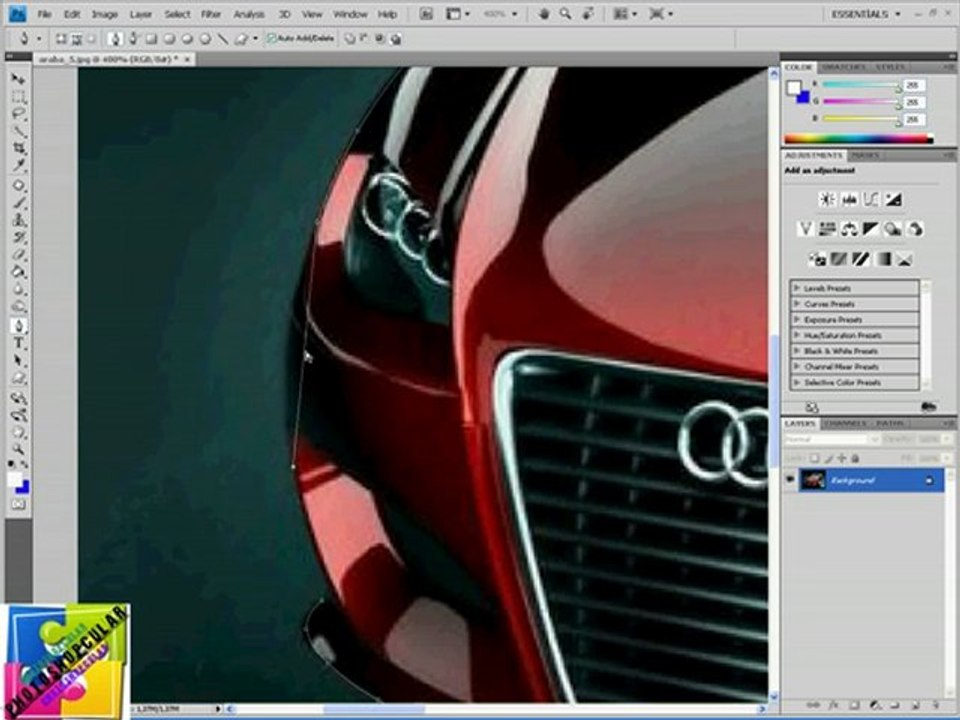The image size is (960, 720).
Task: Add a Levels adjustment
Action: (x=849, y=199)
